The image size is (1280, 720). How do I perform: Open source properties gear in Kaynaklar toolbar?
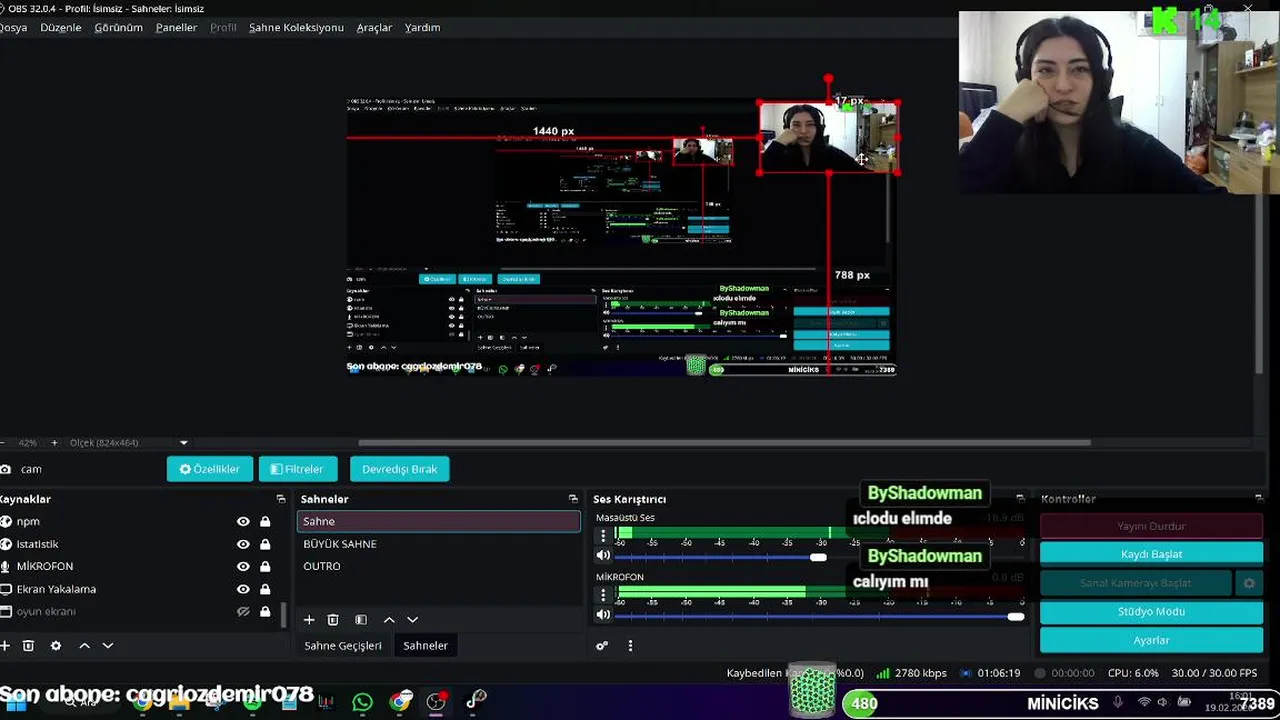click(x=56, y=646)
